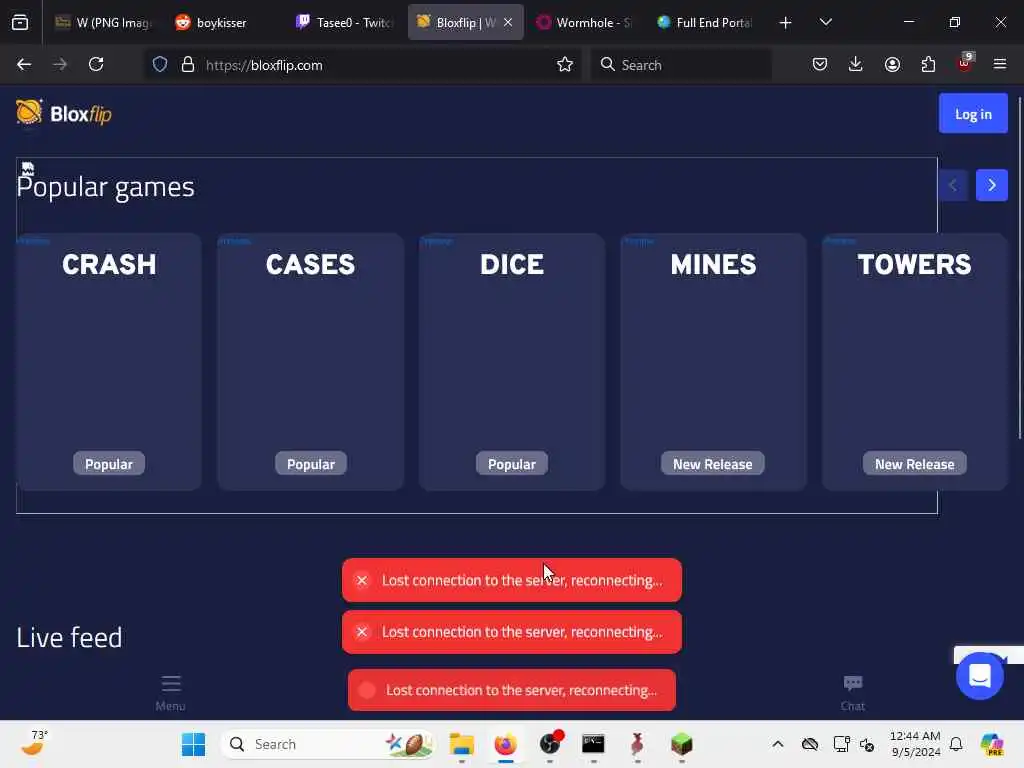This screenshot has width=1024, height=768.
Task: Open the CRASH game card
Action: [108, 361]
